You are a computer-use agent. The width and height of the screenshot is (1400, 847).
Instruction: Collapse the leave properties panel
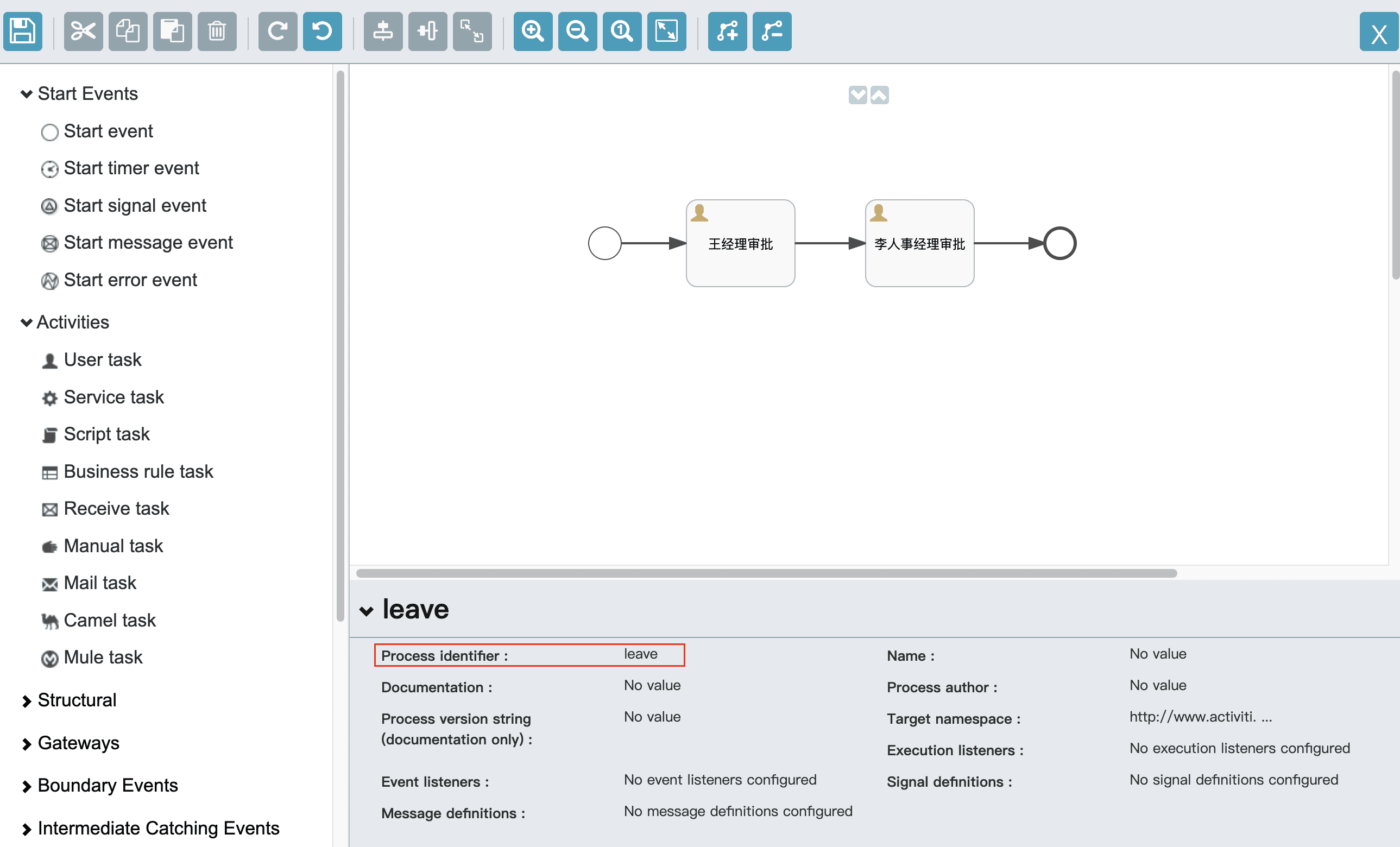coord(367,611)
